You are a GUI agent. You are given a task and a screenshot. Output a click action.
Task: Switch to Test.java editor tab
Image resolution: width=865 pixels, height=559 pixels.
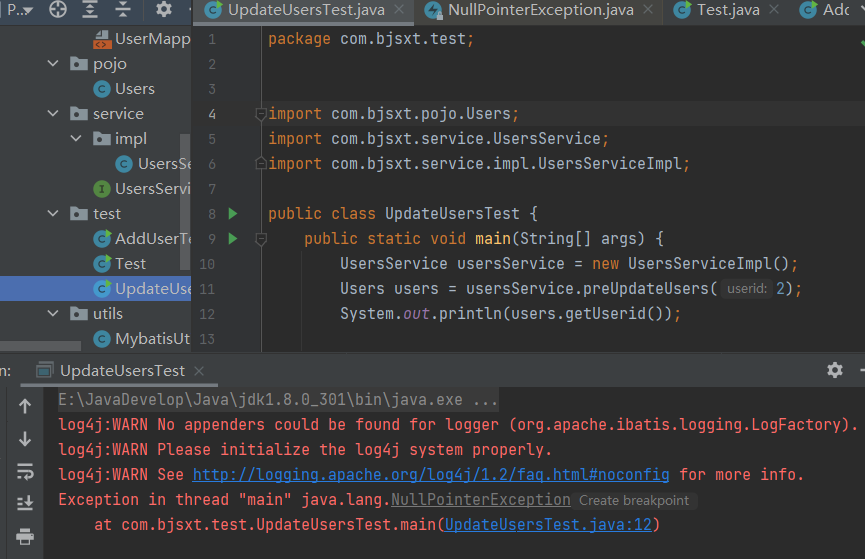pos(728,10)
